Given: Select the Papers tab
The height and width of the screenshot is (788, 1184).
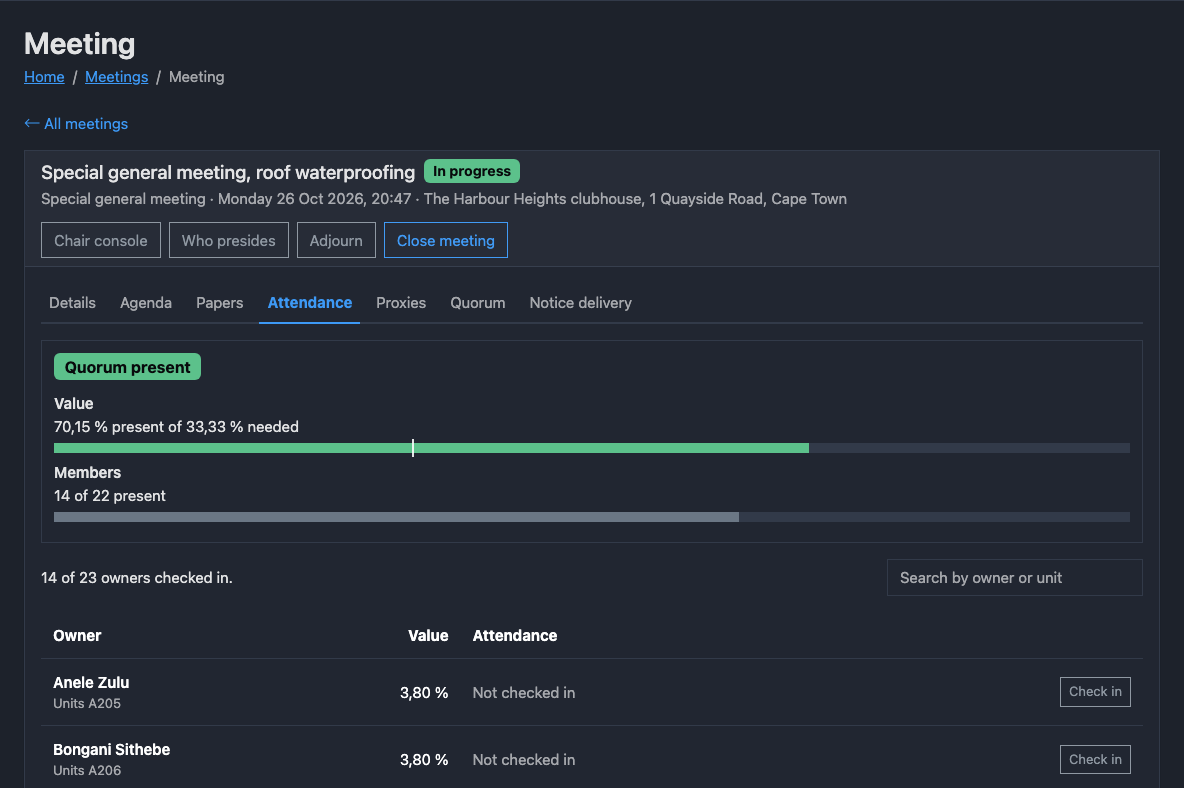Looking at the screenshot, I should 220,303.
